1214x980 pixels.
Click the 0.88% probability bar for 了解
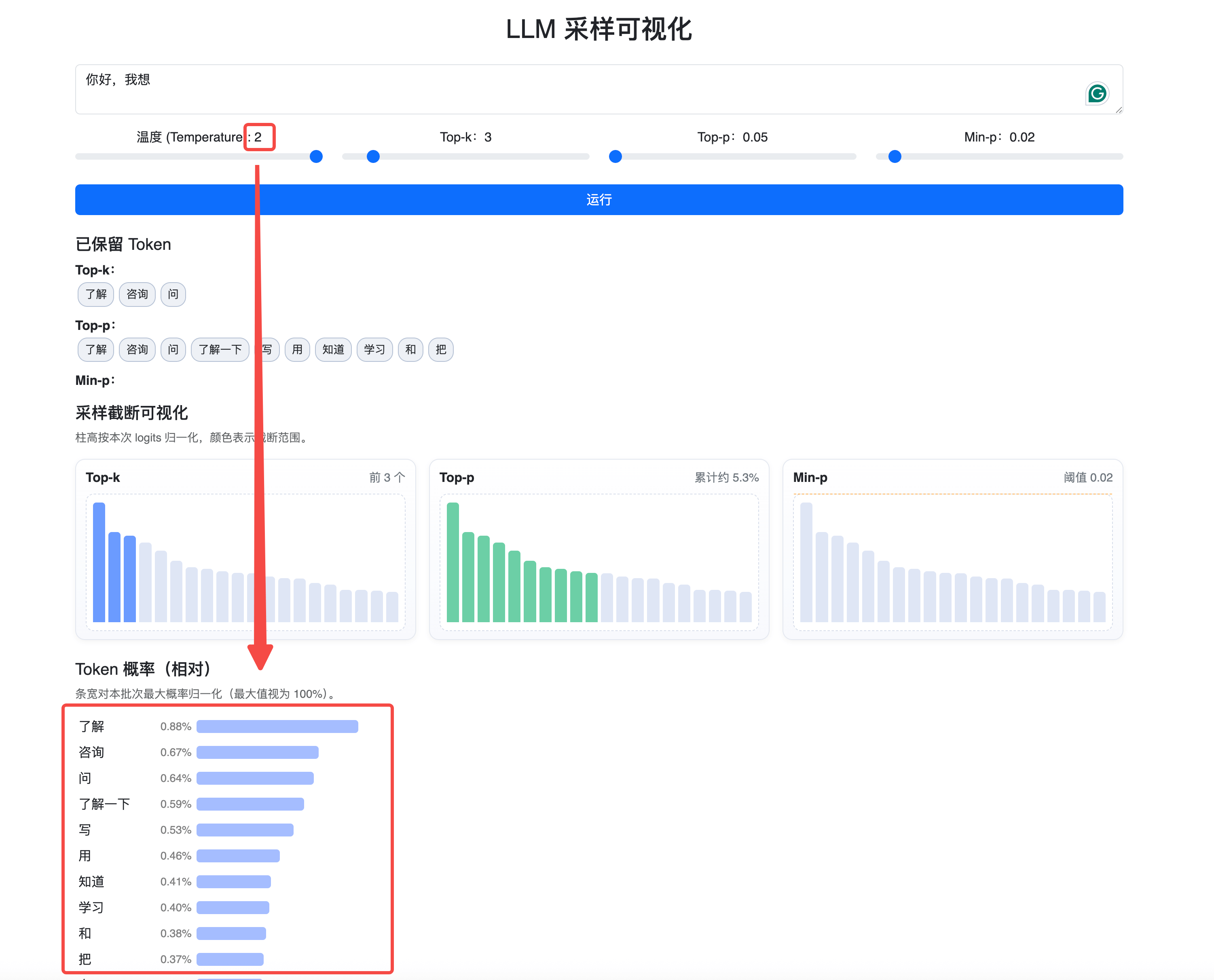(x=277, y=727)
